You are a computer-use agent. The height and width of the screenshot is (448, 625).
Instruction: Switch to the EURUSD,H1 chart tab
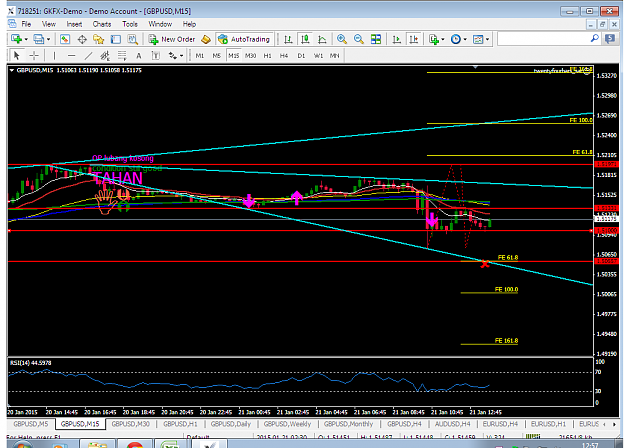pos(548,424)
